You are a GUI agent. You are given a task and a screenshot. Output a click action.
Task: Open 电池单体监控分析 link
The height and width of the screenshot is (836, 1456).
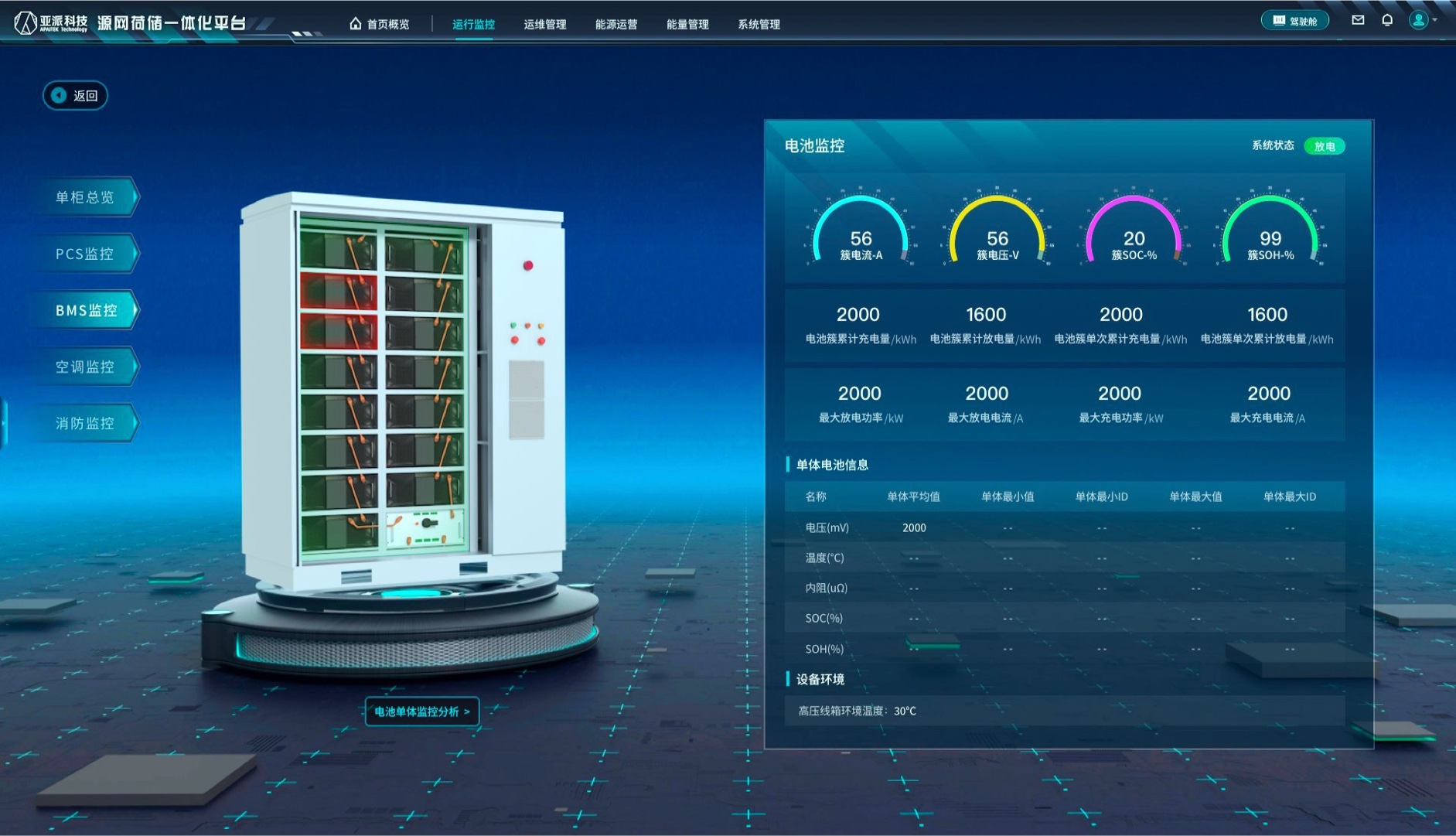(422, 711)
